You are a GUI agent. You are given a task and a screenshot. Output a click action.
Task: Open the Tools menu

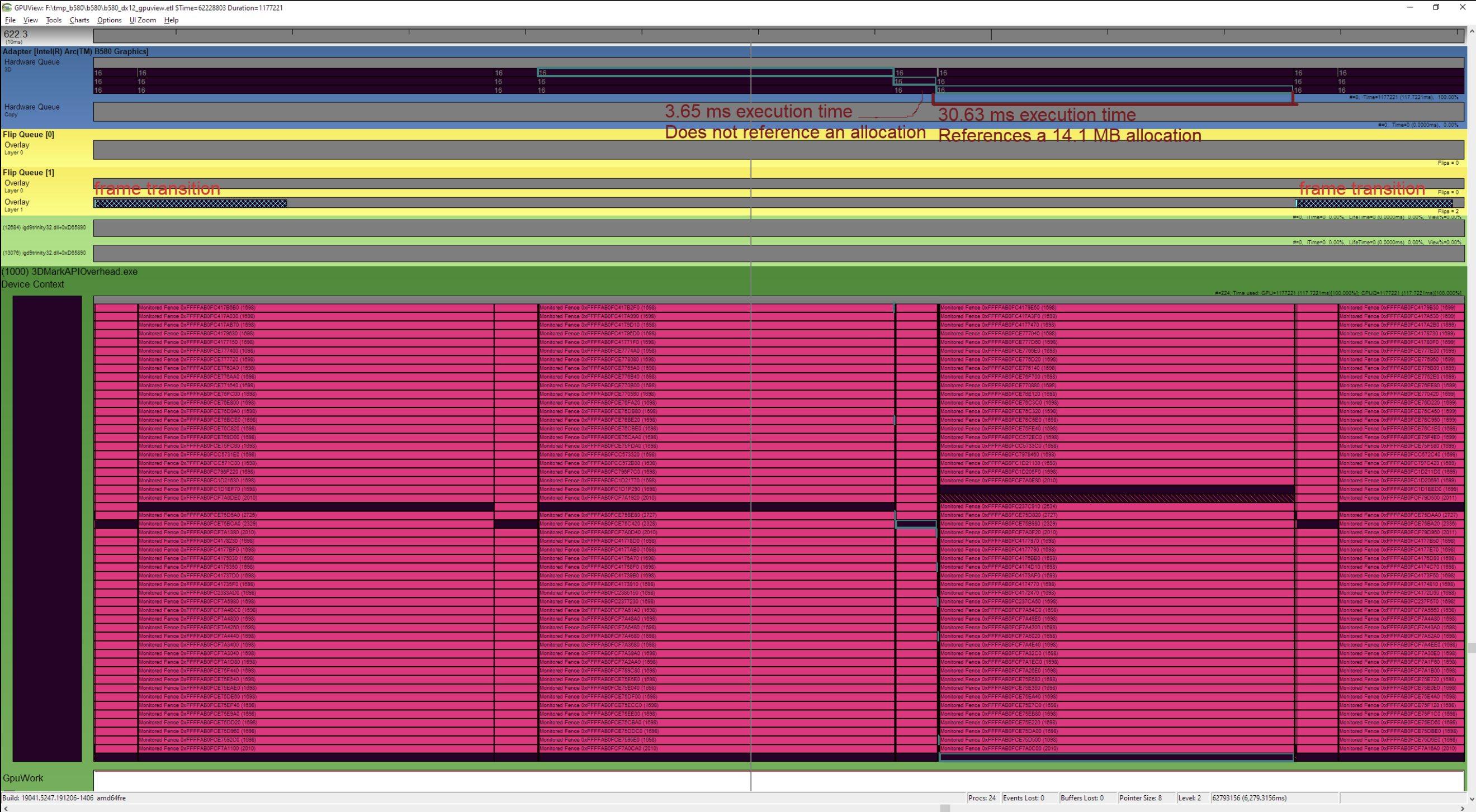pyautogui.click(x=53, y=20)
